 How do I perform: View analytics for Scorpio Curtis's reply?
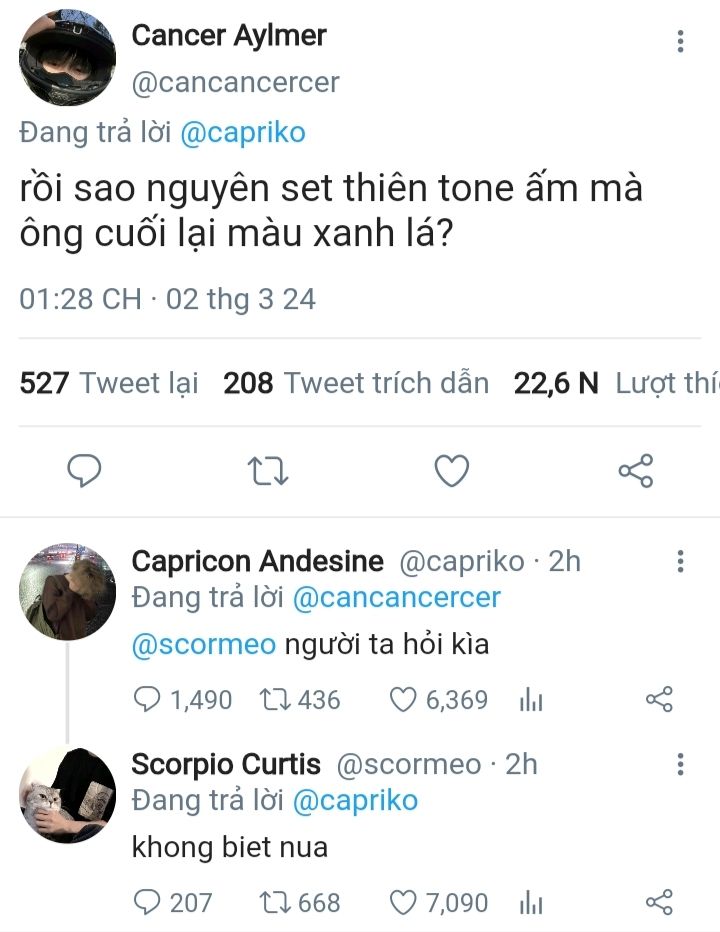tap(530, 904)
